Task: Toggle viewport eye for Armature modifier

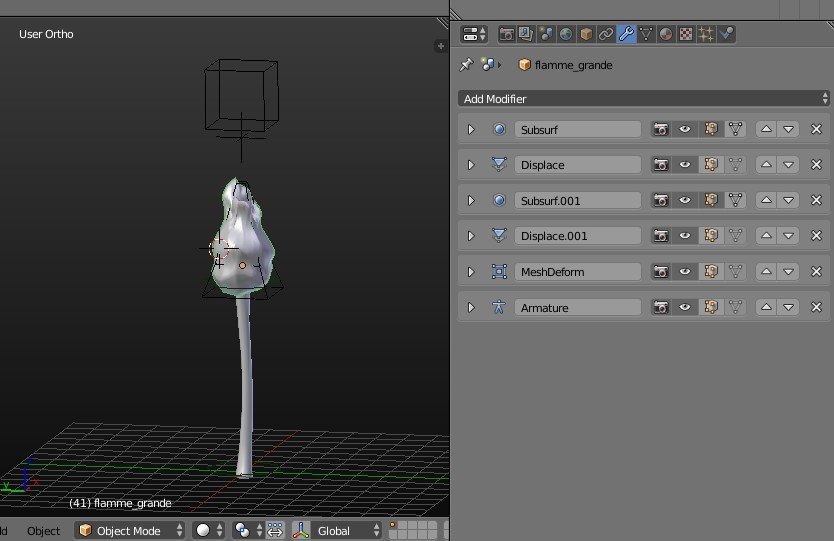Action: click(685, 307)
